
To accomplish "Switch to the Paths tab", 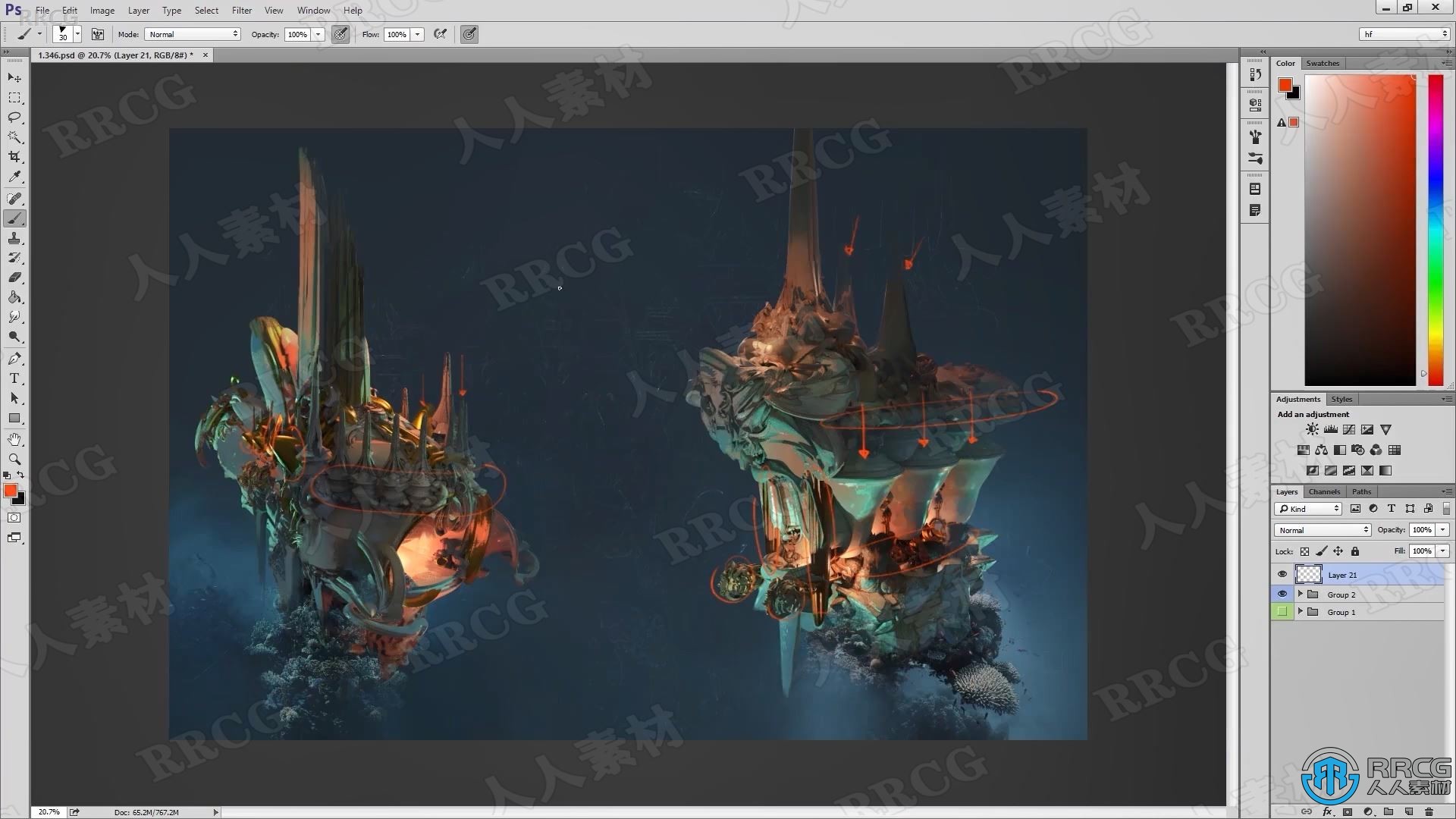I will click(1361, 491).
